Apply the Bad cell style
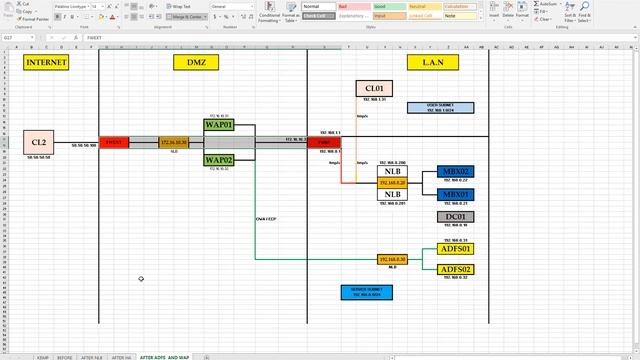Screen dimensions: 640x360 (x=354, y=7)
